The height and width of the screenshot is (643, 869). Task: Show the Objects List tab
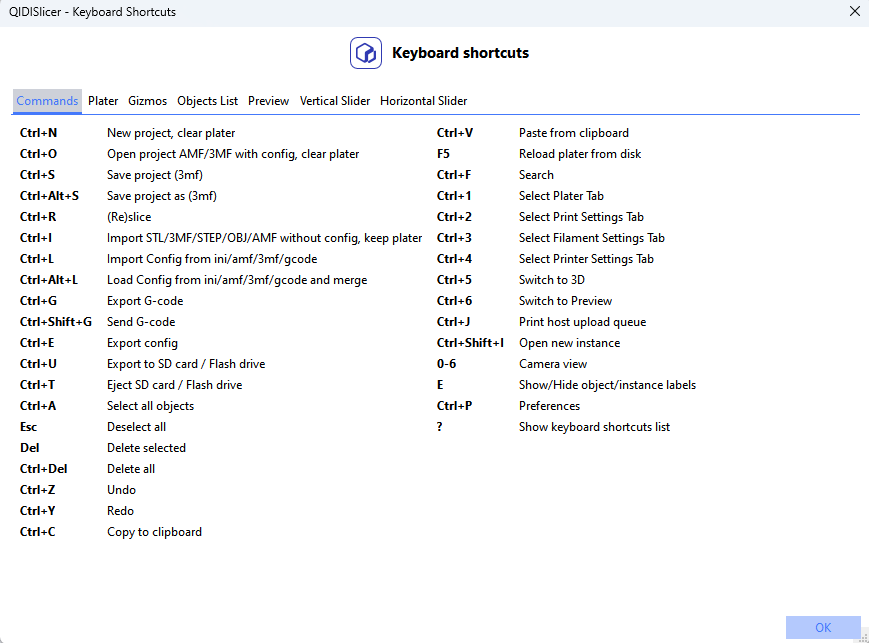click(207, 101)
